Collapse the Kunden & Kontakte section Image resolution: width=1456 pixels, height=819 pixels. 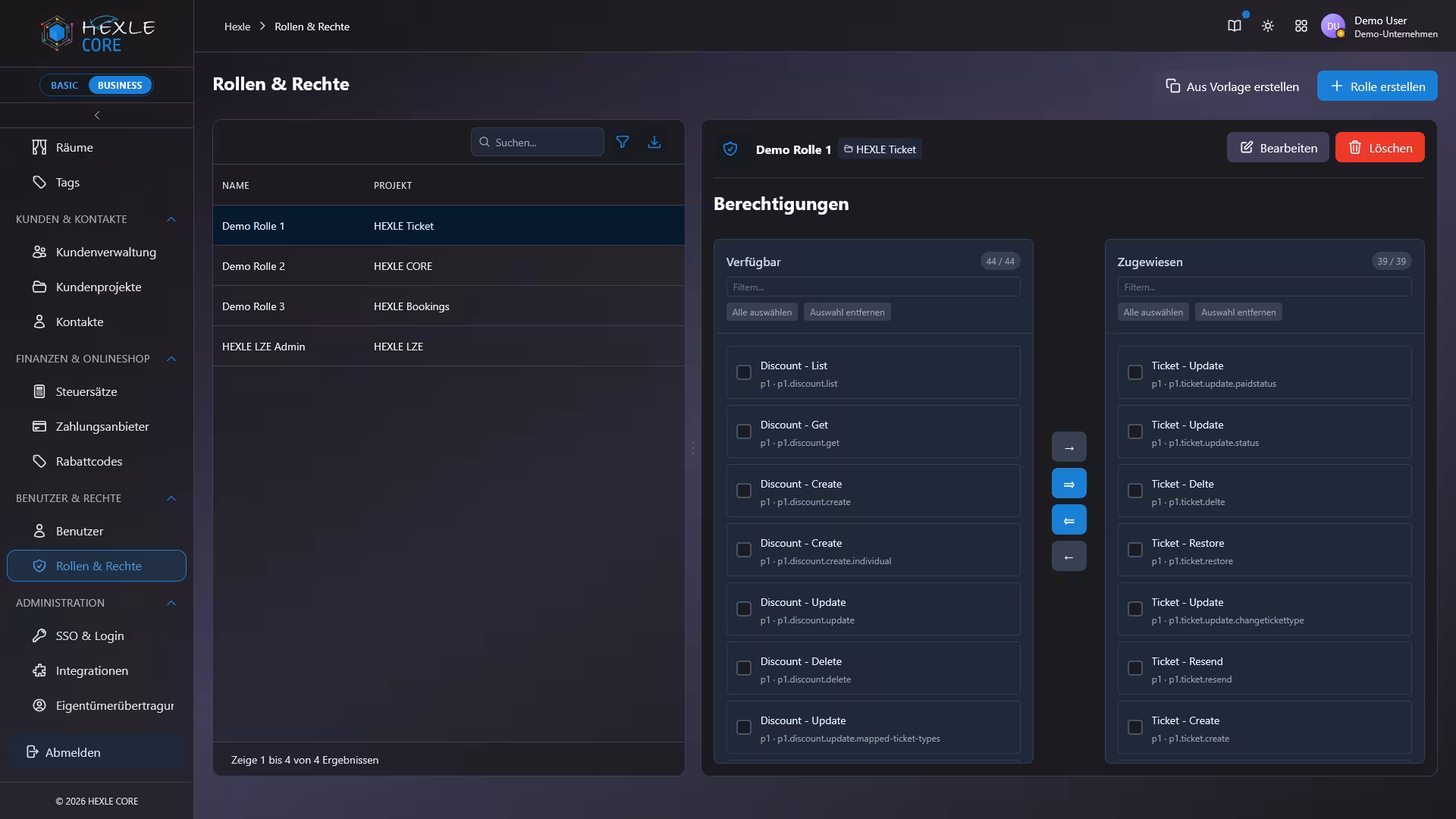171,219
